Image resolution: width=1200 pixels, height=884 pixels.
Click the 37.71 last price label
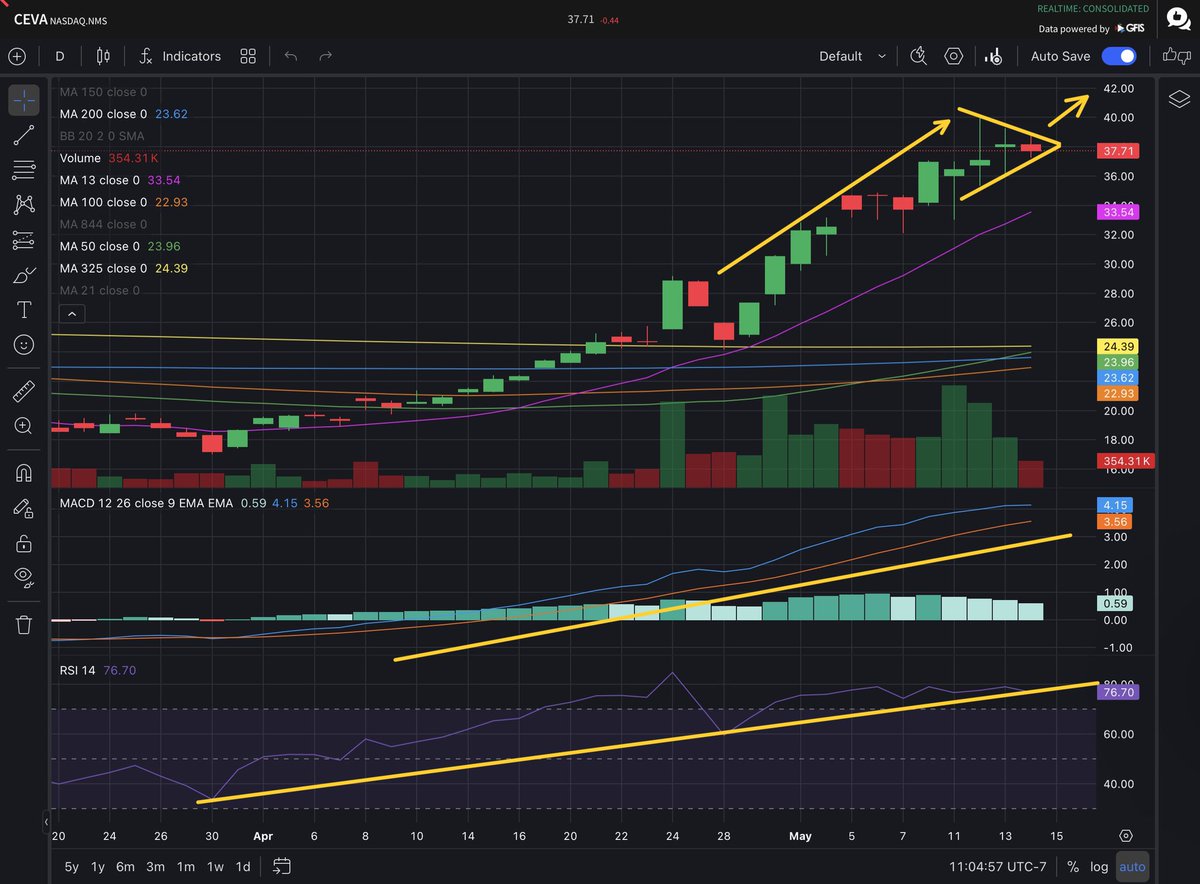[1116, 151]
